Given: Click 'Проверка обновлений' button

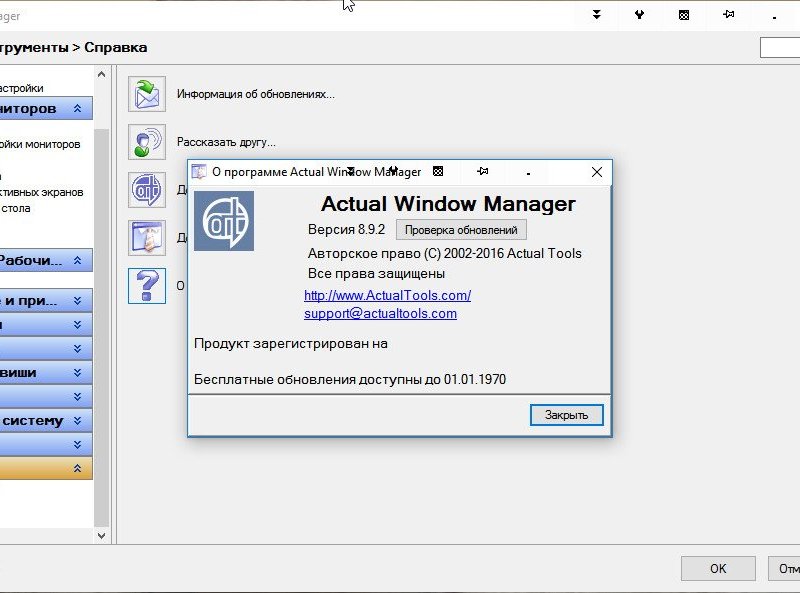Looking at the screenshot, I should (x=461, y=230).
